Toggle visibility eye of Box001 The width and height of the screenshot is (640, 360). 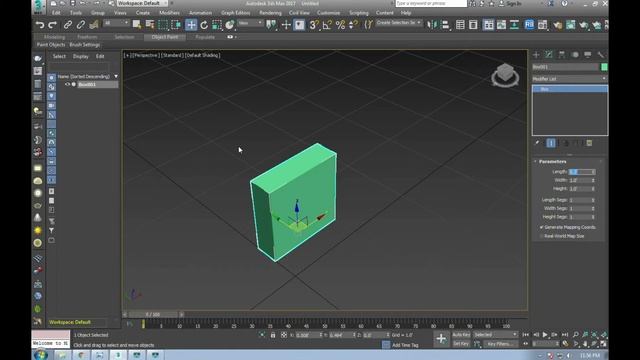(67, 84)
